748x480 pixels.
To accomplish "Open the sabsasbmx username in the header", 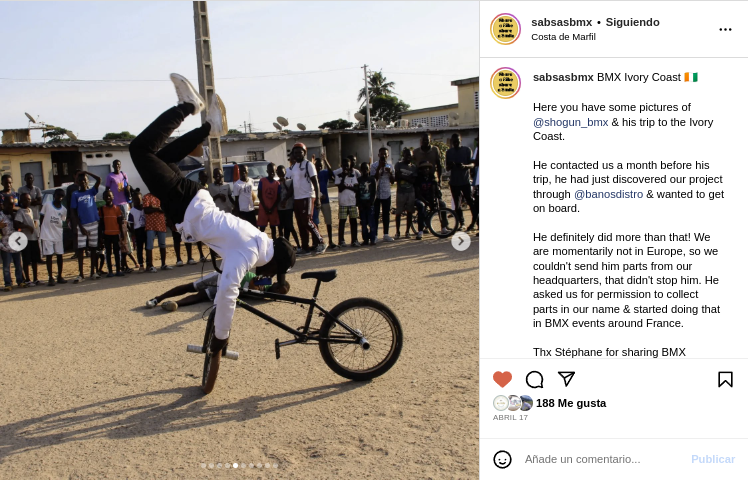I will (x=561, y=22).
